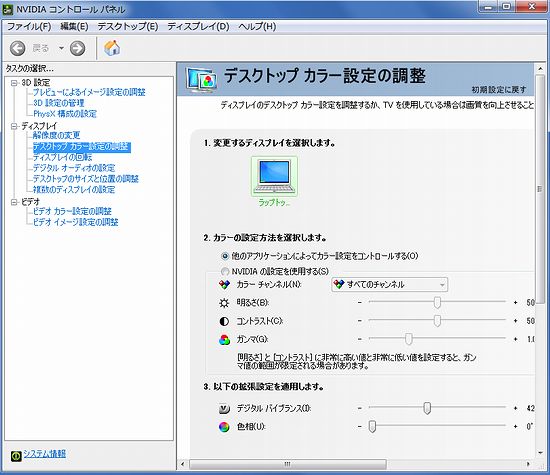
Task: Click the hue color wheel icon
Action: click(224, 427)
